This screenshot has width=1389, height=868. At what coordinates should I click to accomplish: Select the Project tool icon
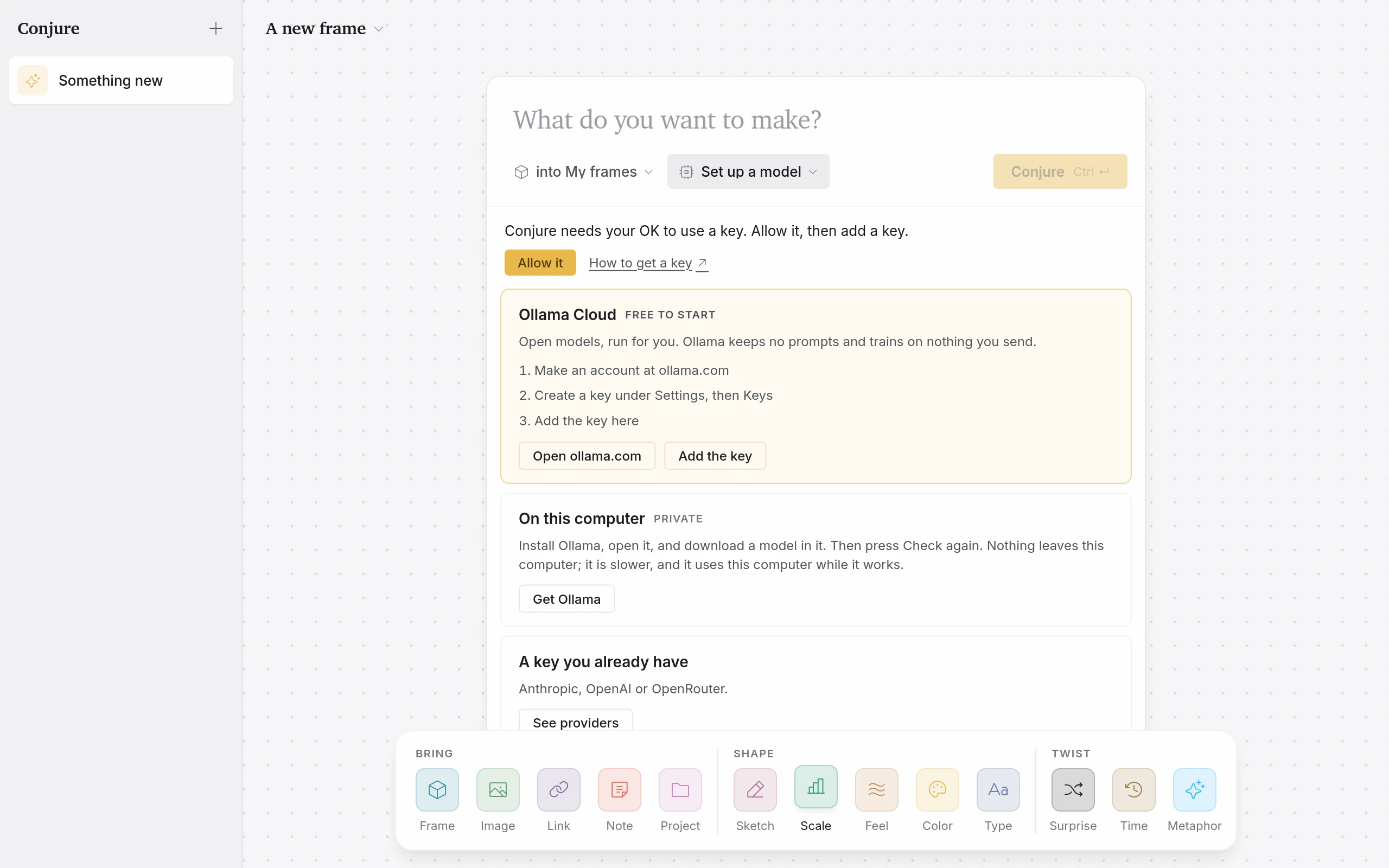coord(680,789)
